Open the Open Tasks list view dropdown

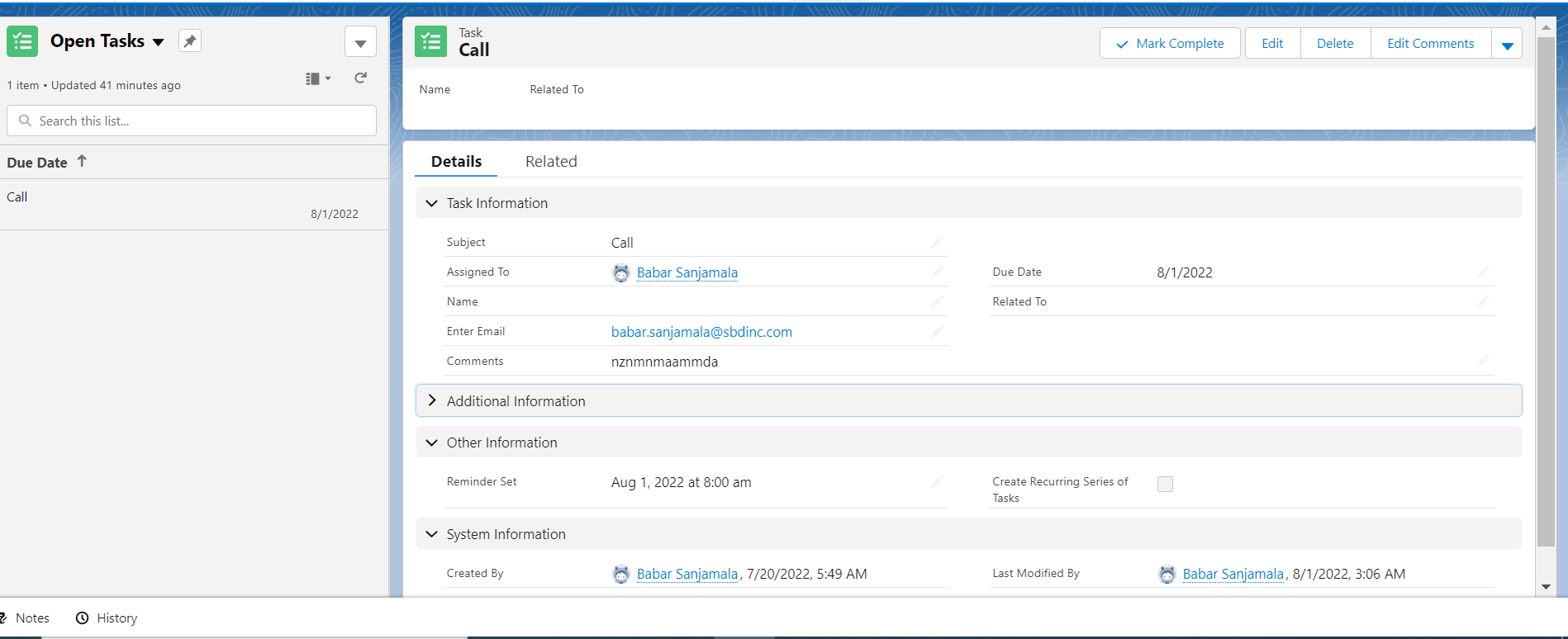pyautogui.click(x=158, y=42)
